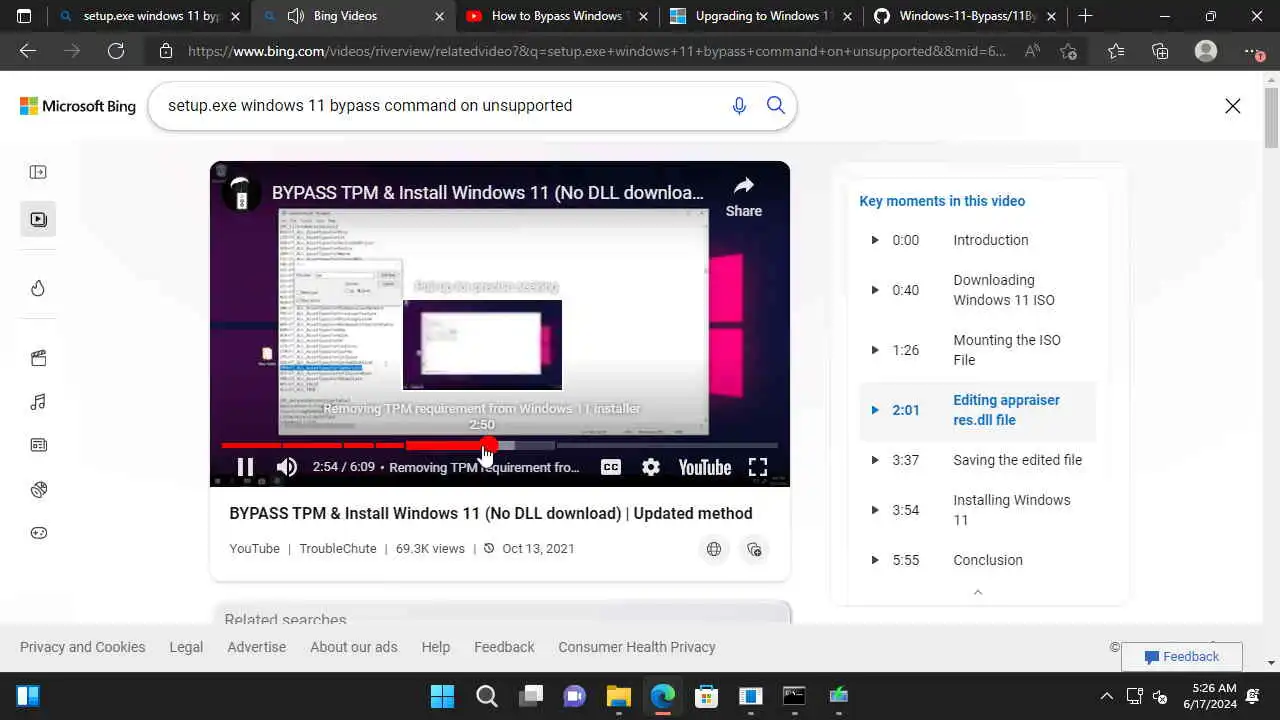Open video settings gear icon

(651, 467)
